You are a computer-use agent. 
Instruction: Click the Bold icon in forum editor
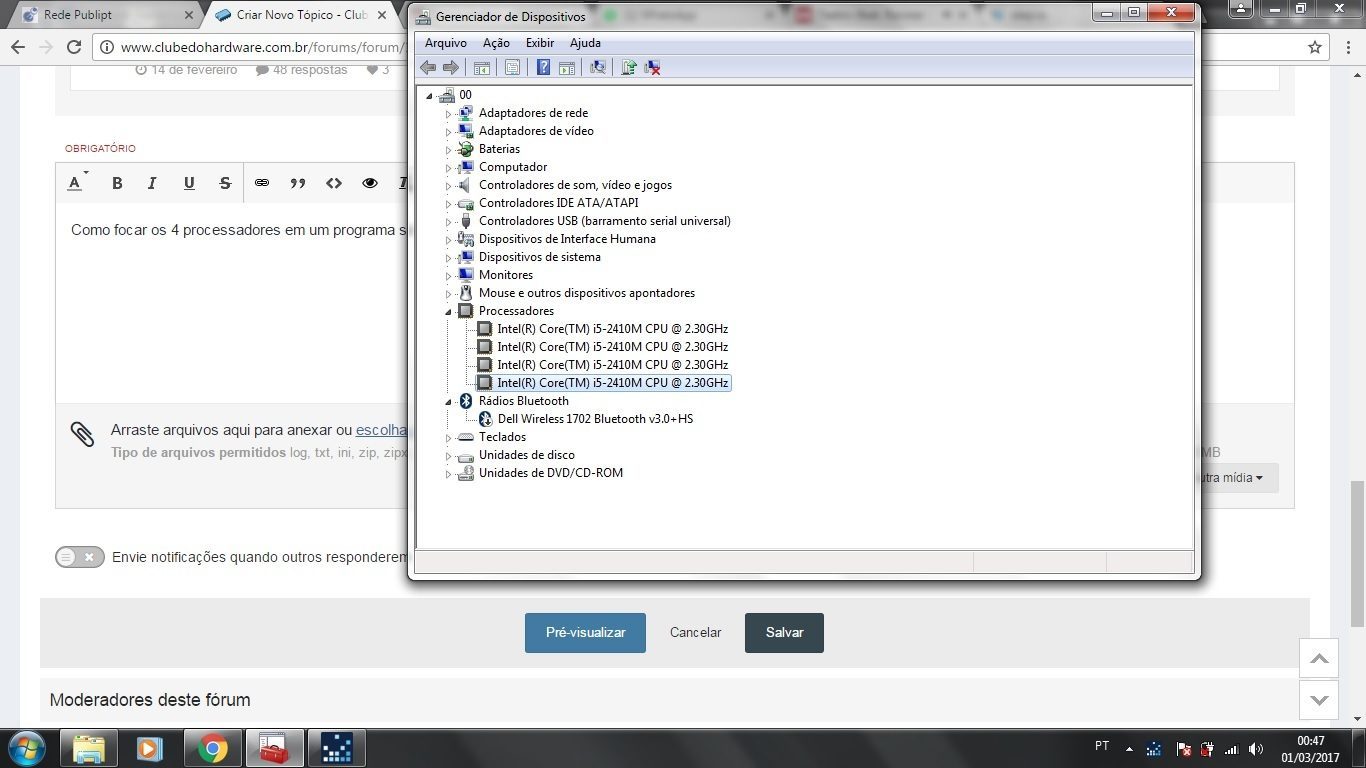pyautogui.click(x=117, y=183)
